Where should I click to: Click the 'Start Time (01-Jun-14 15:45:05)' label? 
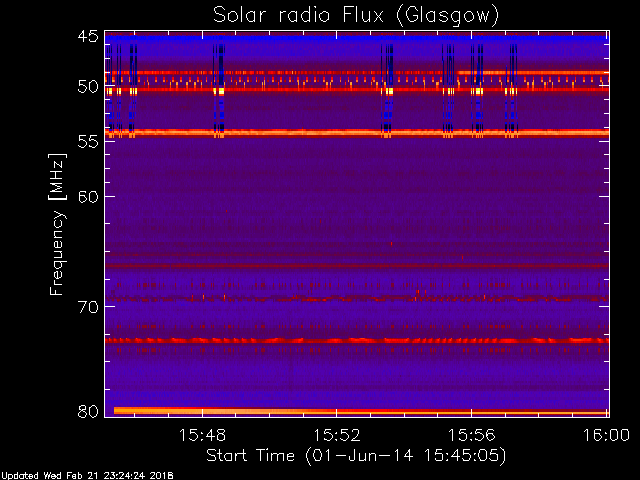tap(356, 456)
